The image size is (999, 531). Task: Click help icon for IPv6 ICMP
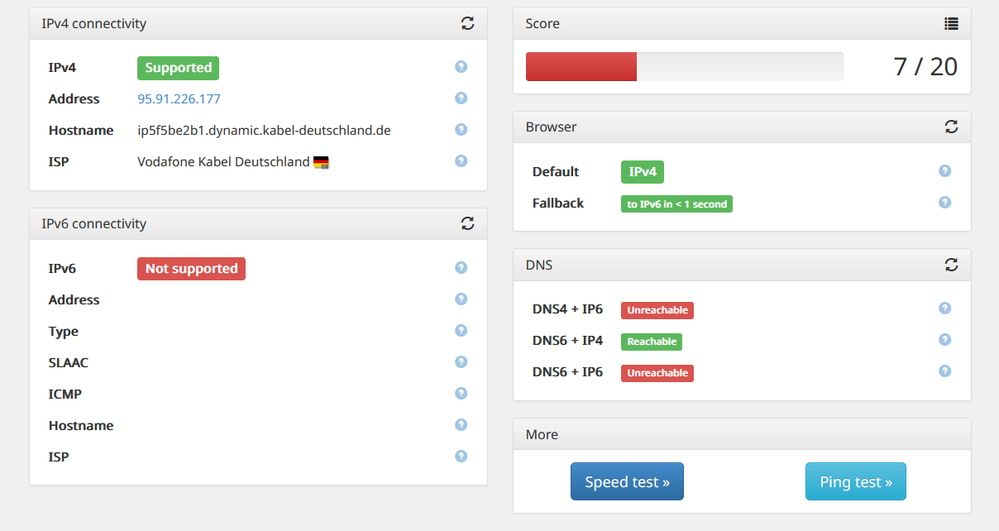point(461,393)
